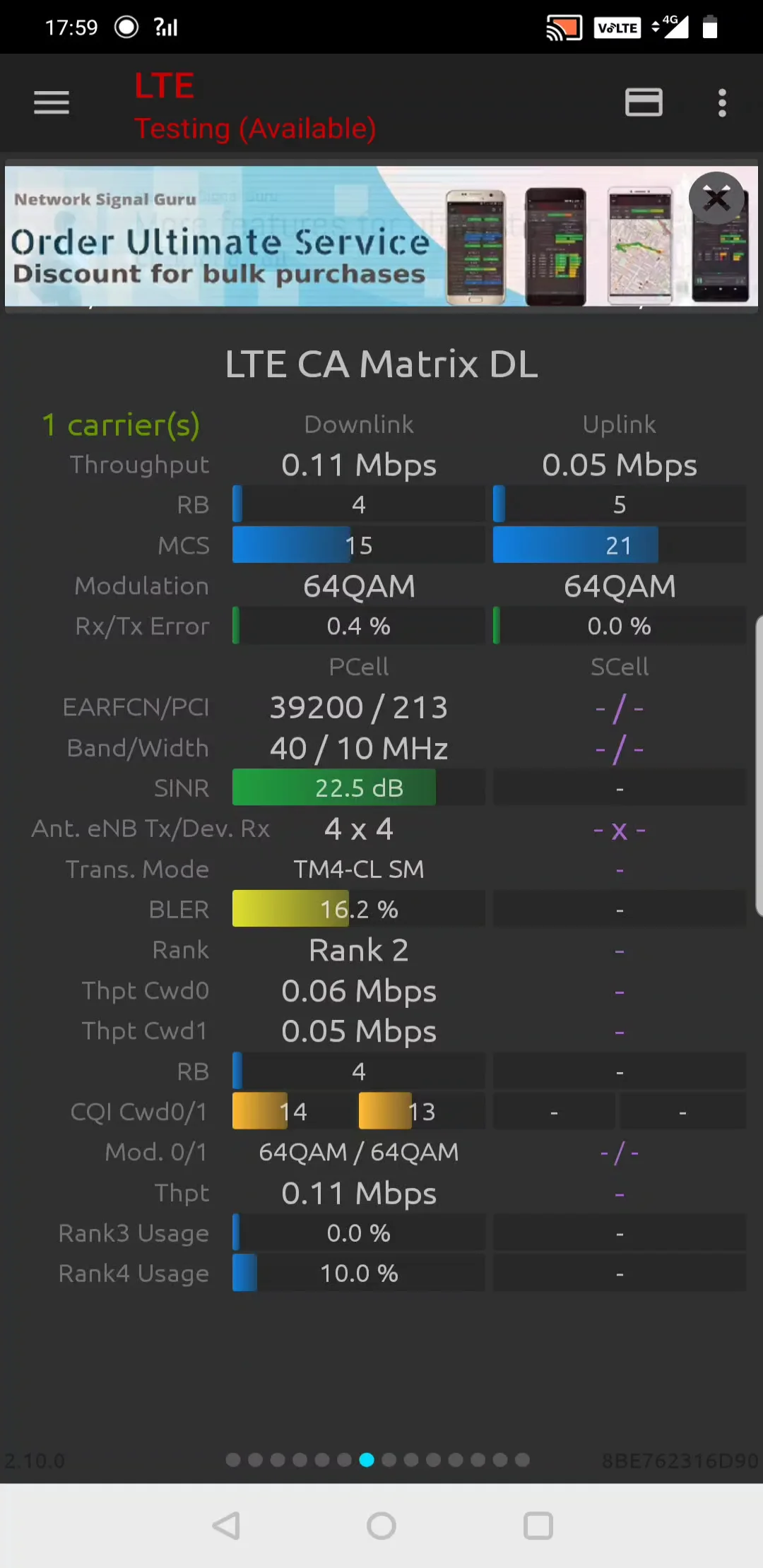Viewport: 763px width, 1568px height.
Task: Tap the green SINR 22.5 dB bar
Action: pyautogui.click(x=358, y=788)
